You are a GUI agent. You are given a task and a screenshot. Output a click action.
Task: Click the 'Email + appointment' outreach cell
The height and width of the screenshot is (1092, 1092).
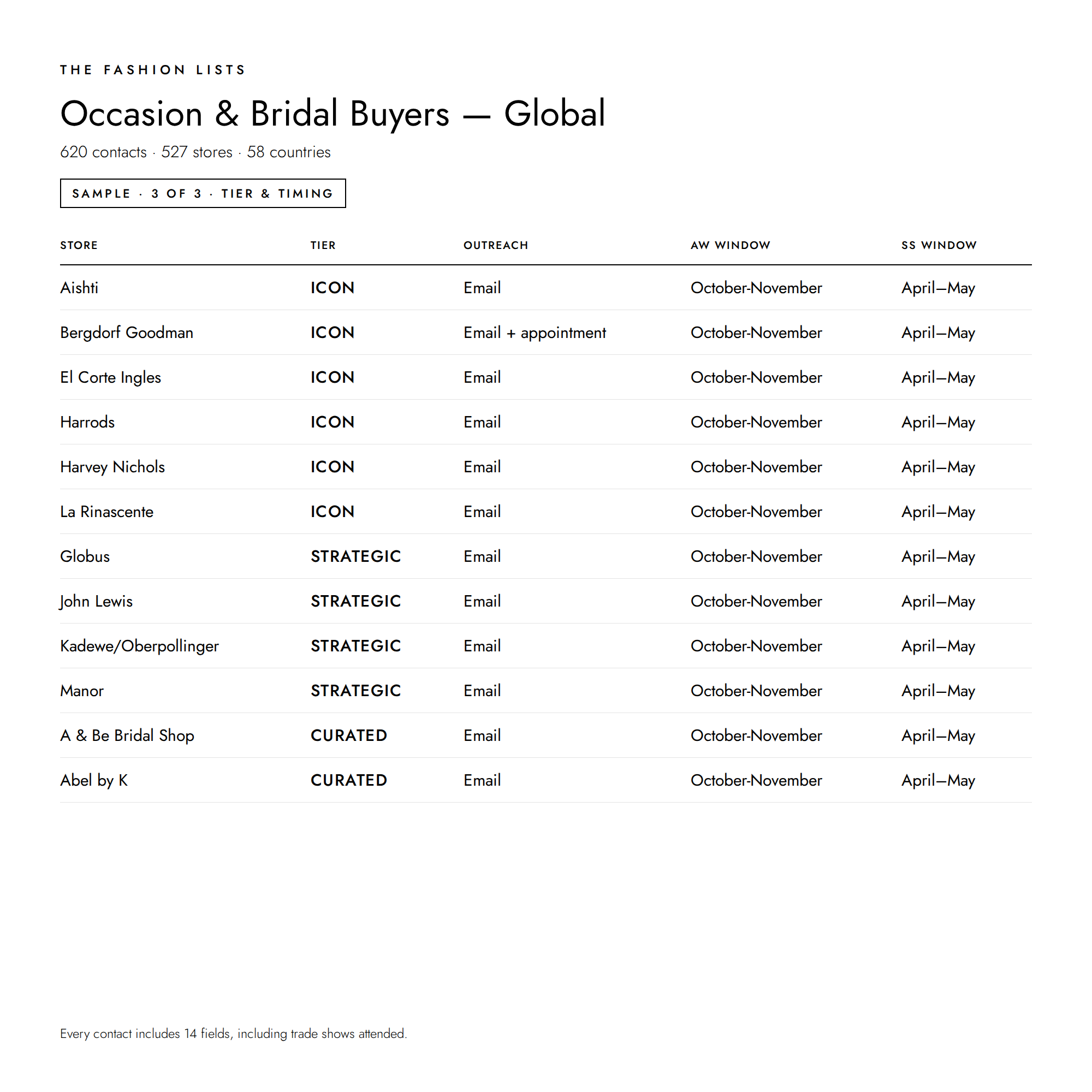click(535, 333)
